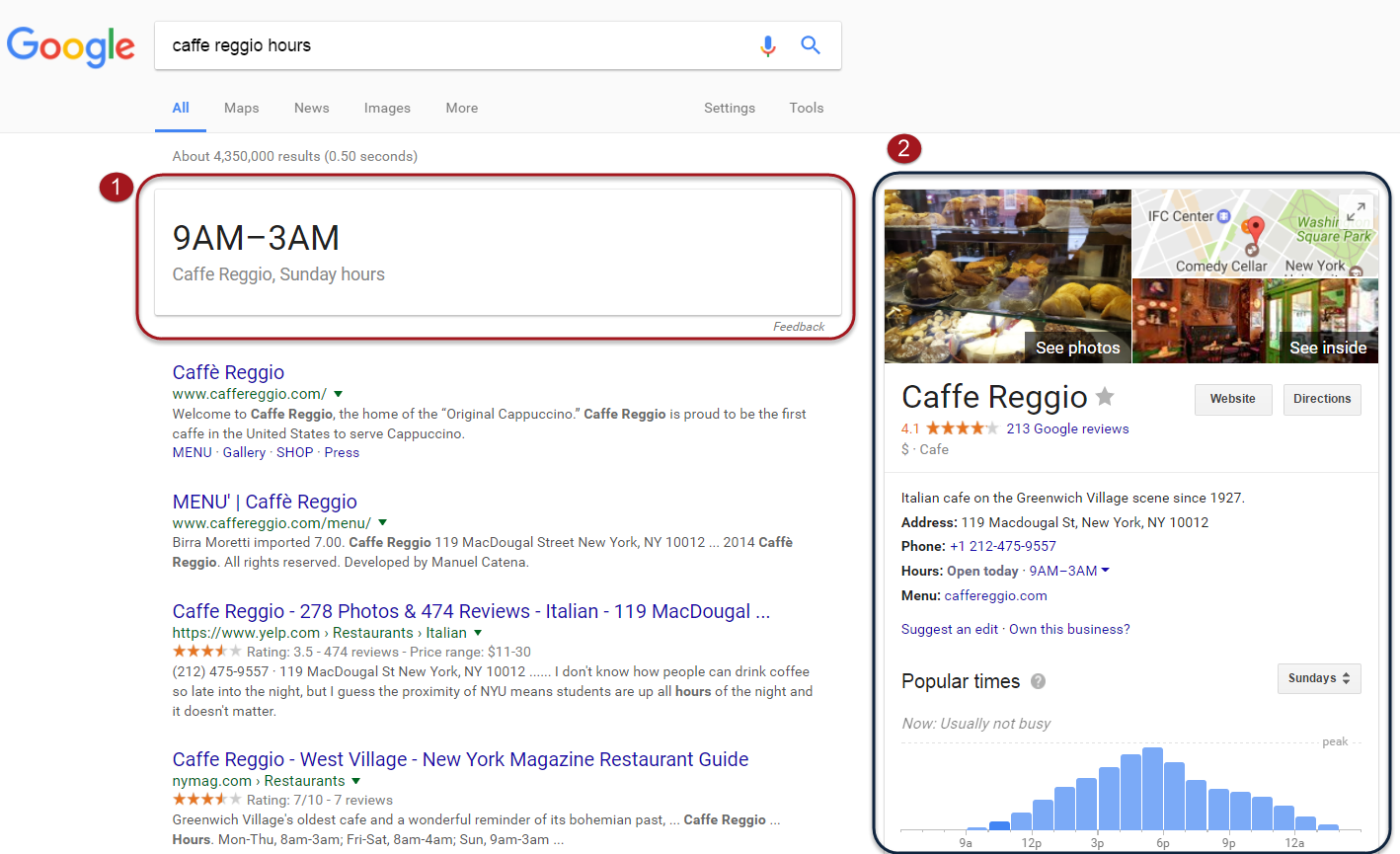Star Caffe Reggio to save it

1105,397
